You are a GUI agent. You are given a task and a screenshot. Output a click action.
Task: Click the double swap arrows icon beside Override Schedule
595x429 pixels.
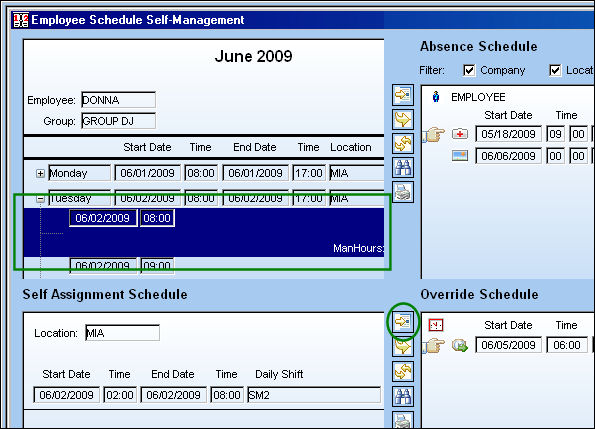tap(403, 371)
